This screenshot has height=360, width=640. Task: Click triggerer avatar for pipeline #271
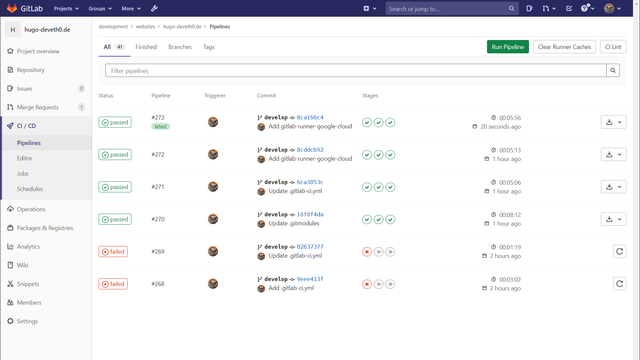213,187
